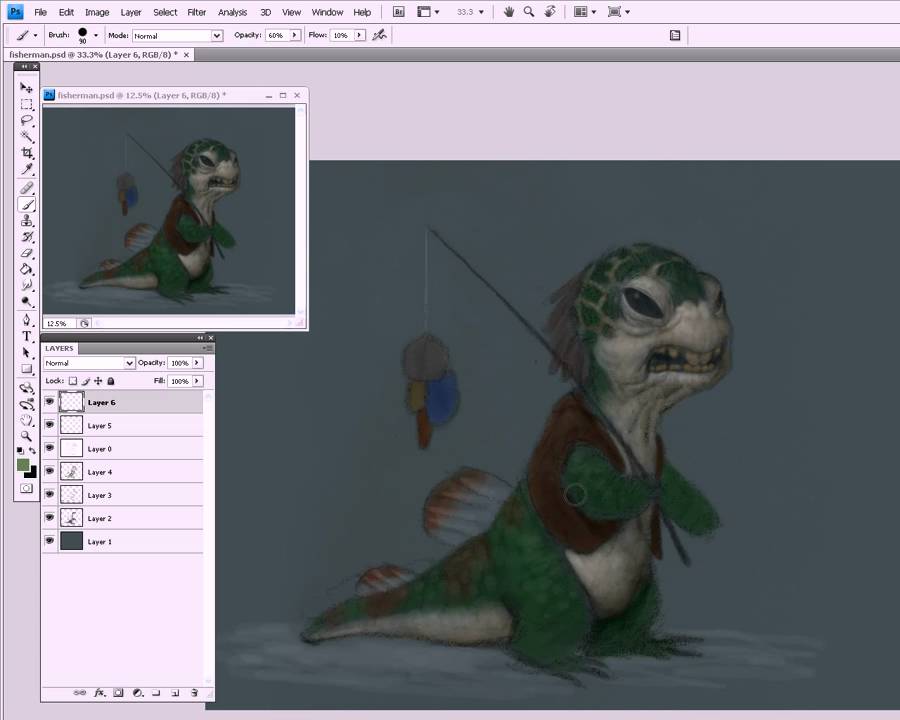Click the Zoom tool in application bar
The image size is (900, 720).
(529, 11)
